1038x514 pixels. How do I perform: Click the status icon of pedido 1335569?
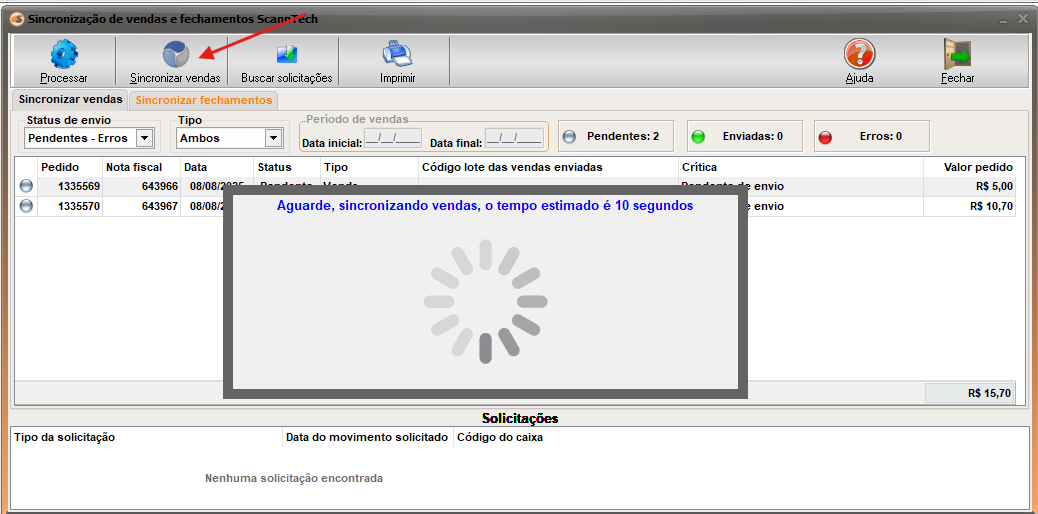click(26, 186)
